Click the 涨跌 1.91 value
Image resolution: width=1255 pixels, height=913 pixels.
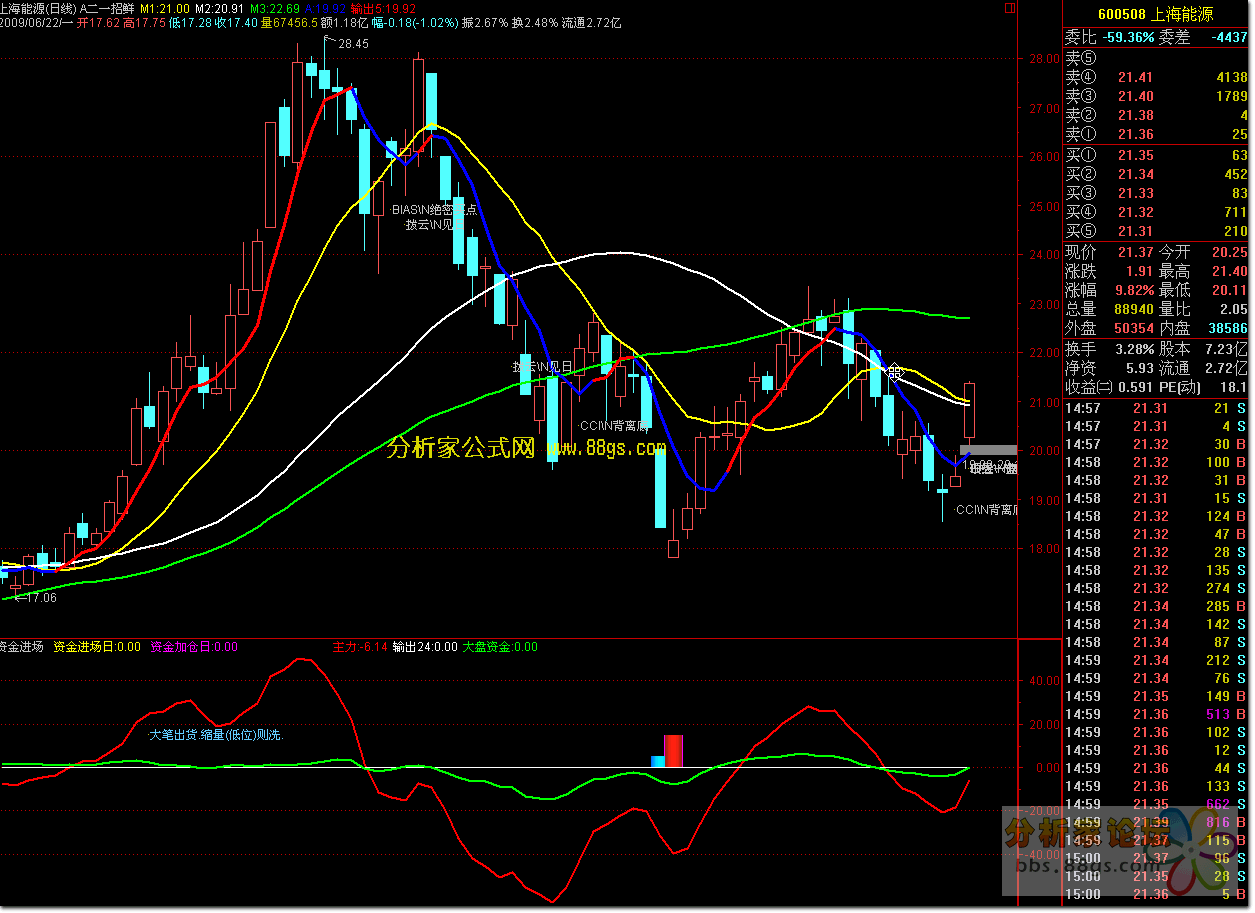[1139, 271]
